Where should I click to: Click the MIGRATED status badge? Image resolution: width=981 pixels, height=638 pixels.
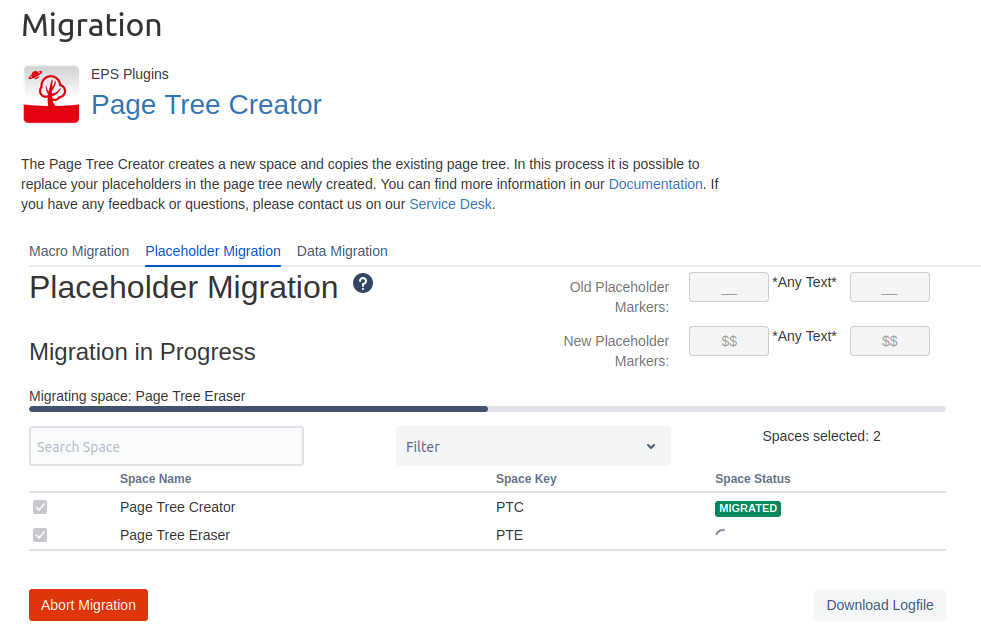[x=748, y=508]
